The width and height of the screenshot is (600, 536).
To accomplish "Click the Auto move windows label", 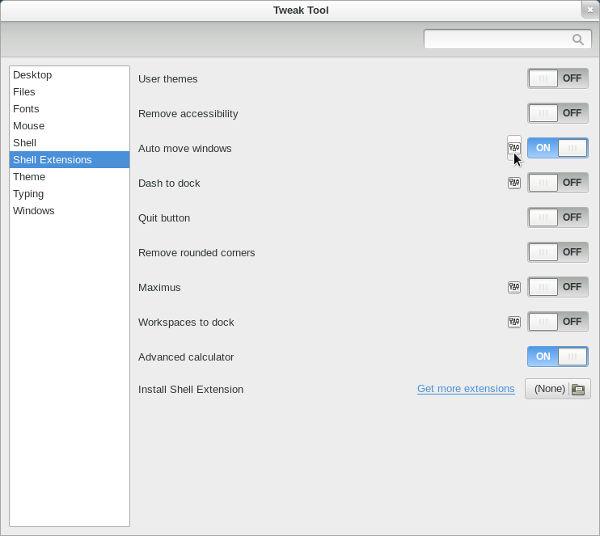I will [184, 148].
